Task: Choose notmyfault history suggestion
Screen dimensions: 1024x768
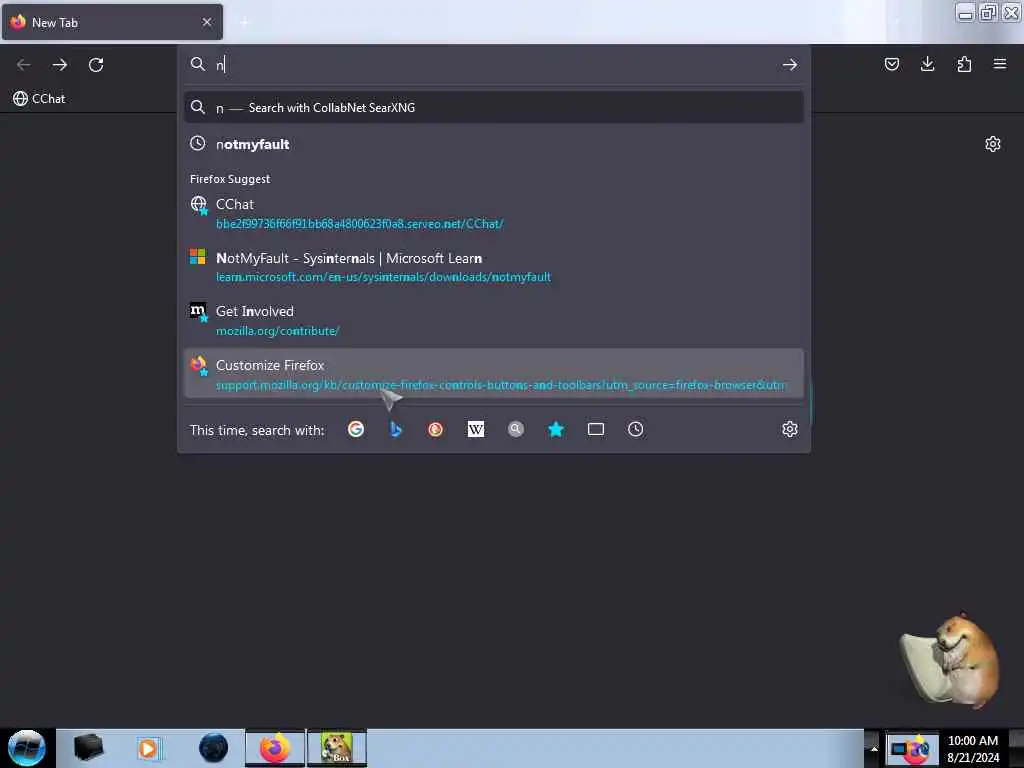Action: [494, 144]
